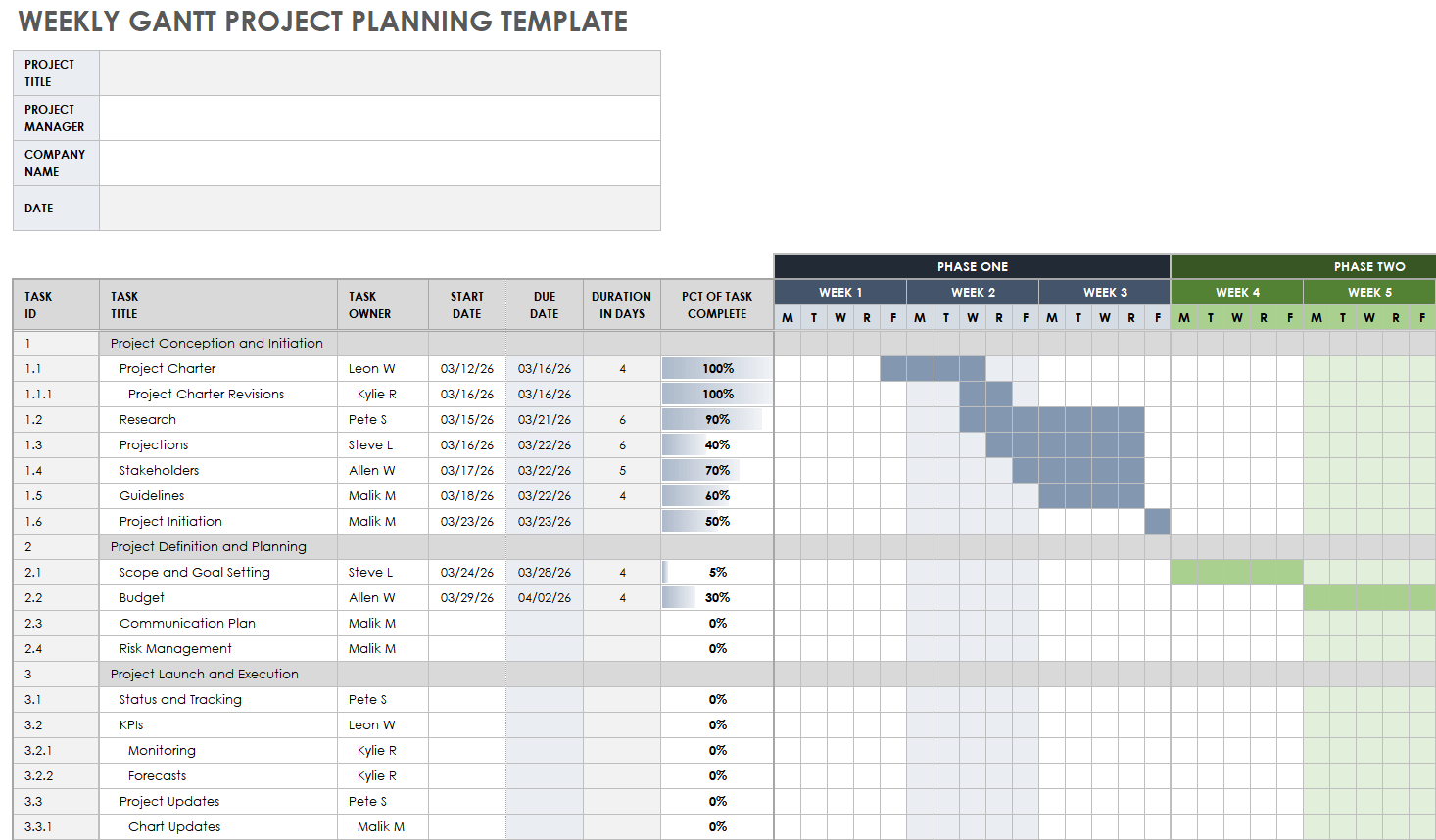Click the Pct of Task Complete header
Viewport: 1436px width, 840px height.
point(716,304)
